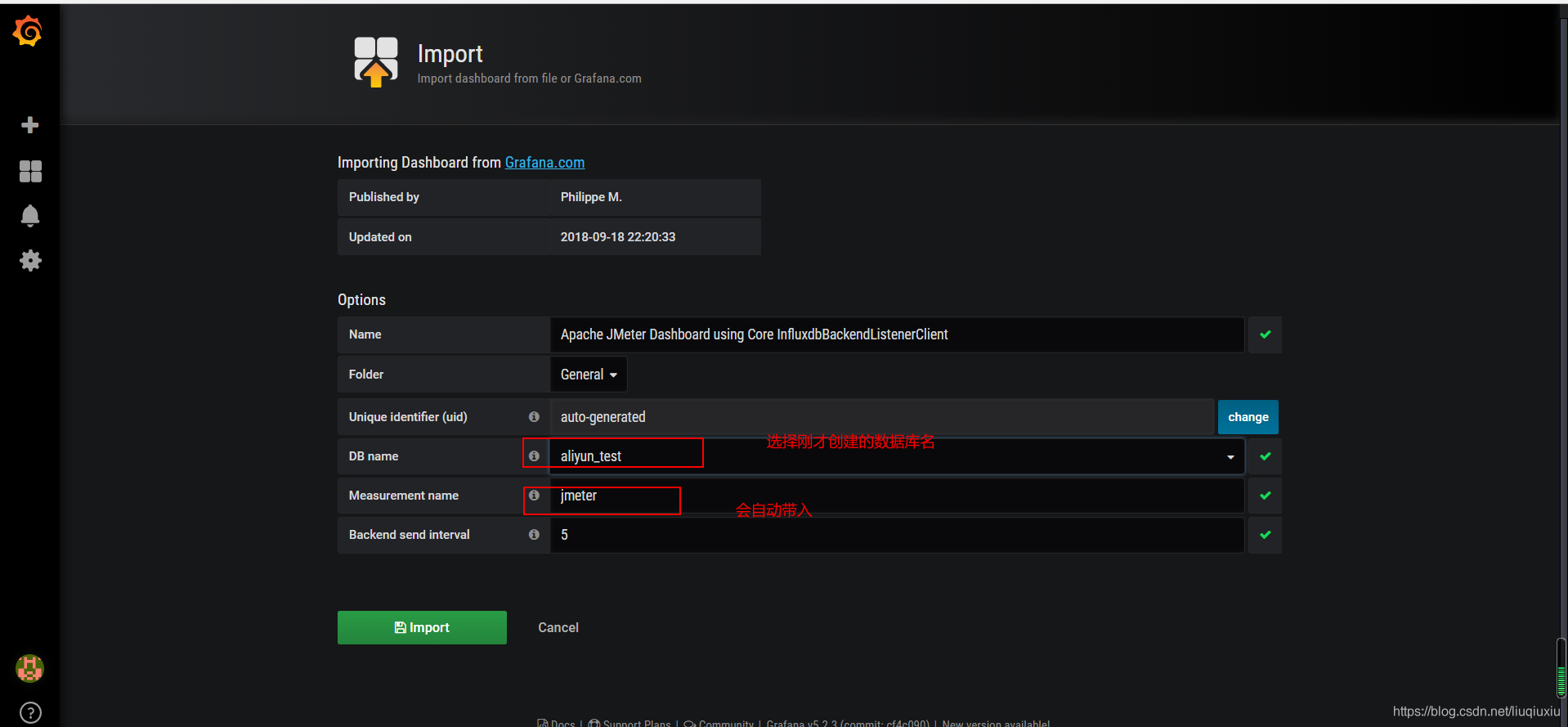Click the green check beside Backend send interval
This screenshot has width=1568, height=727.
[x=1266, y=535]
